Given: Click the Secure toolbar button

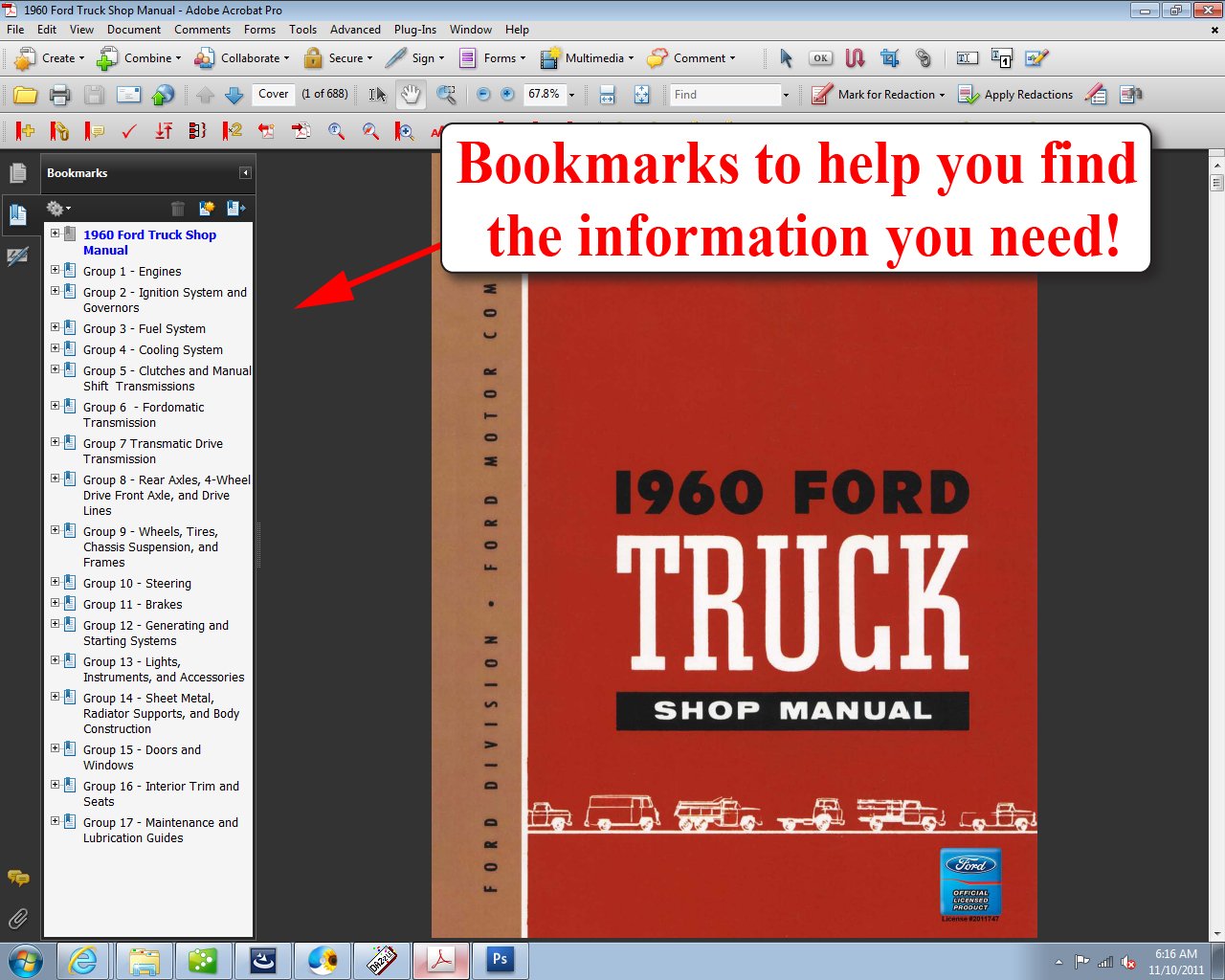Looking at the screenshot, I should click(x=338, y=58).
